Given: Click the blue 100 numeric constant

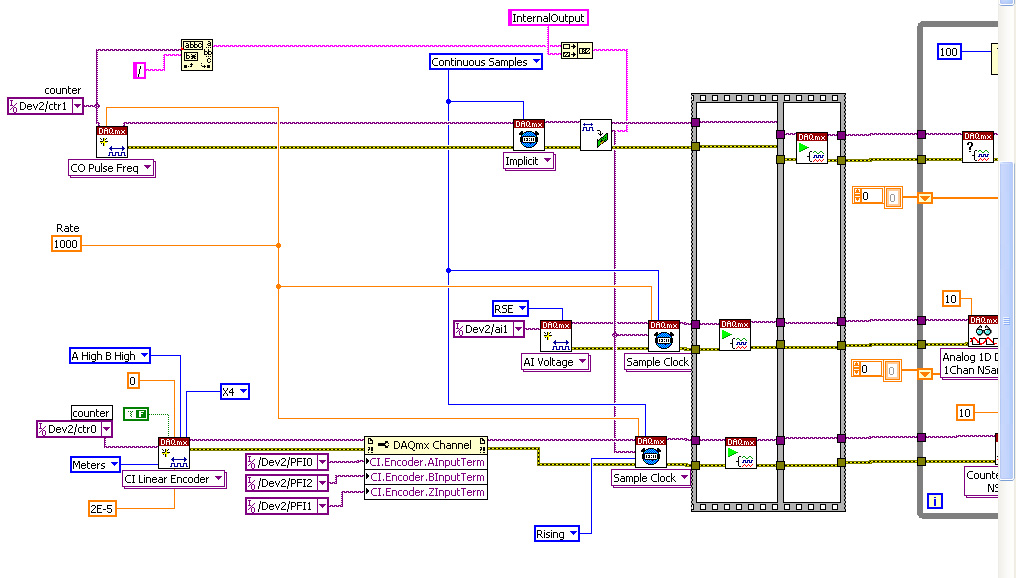Looking at the screenshot, I should tap(948, 52).
